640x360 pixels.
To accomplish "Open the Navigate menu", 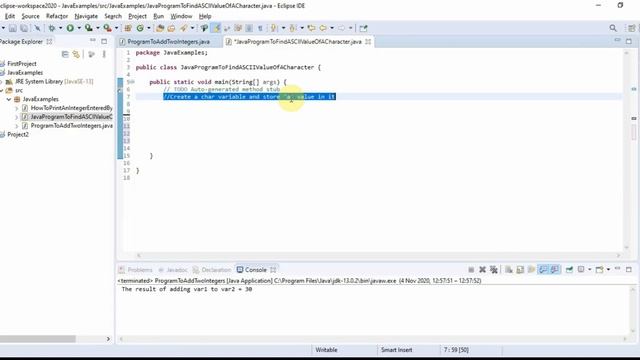I will (x=86, y=16).
